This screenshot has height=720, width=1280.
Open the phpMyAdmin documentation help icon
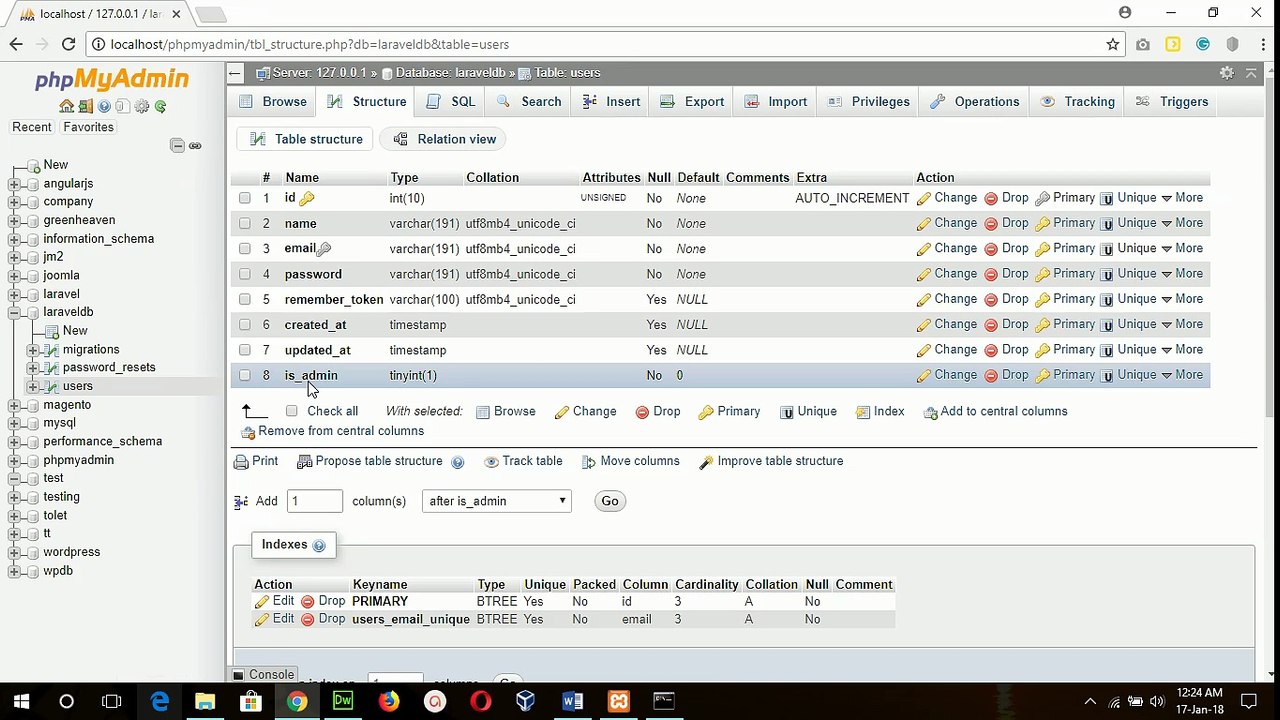click(104, 106)
